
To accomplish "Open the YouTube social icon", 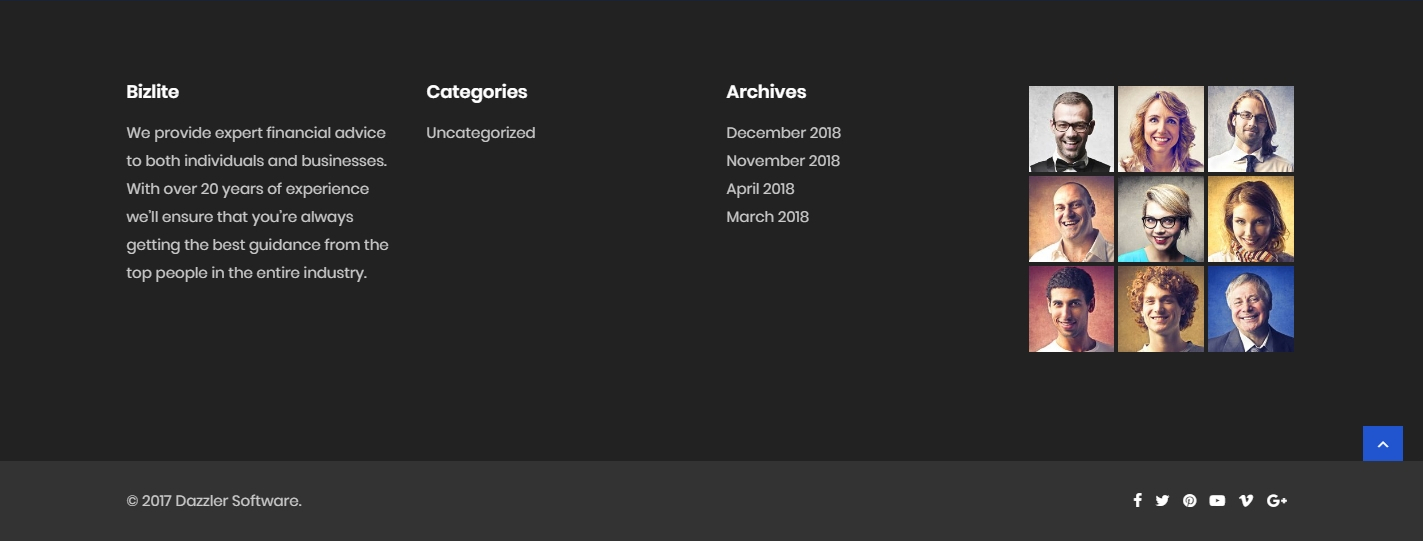I will point(1217,501).
